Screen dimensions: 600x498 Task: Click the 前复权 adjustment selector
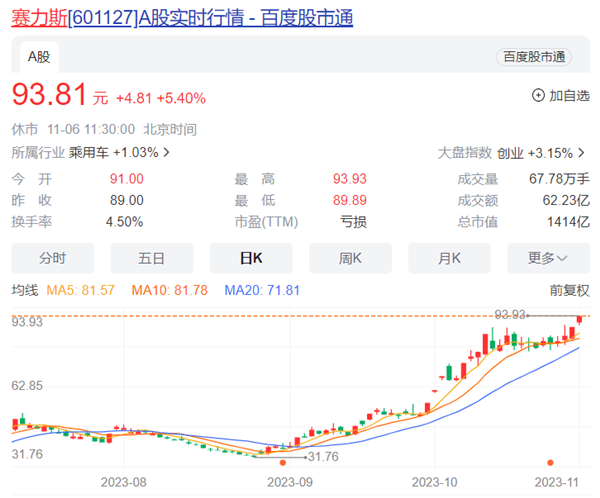pyautogui.click(x=569, y=290)
